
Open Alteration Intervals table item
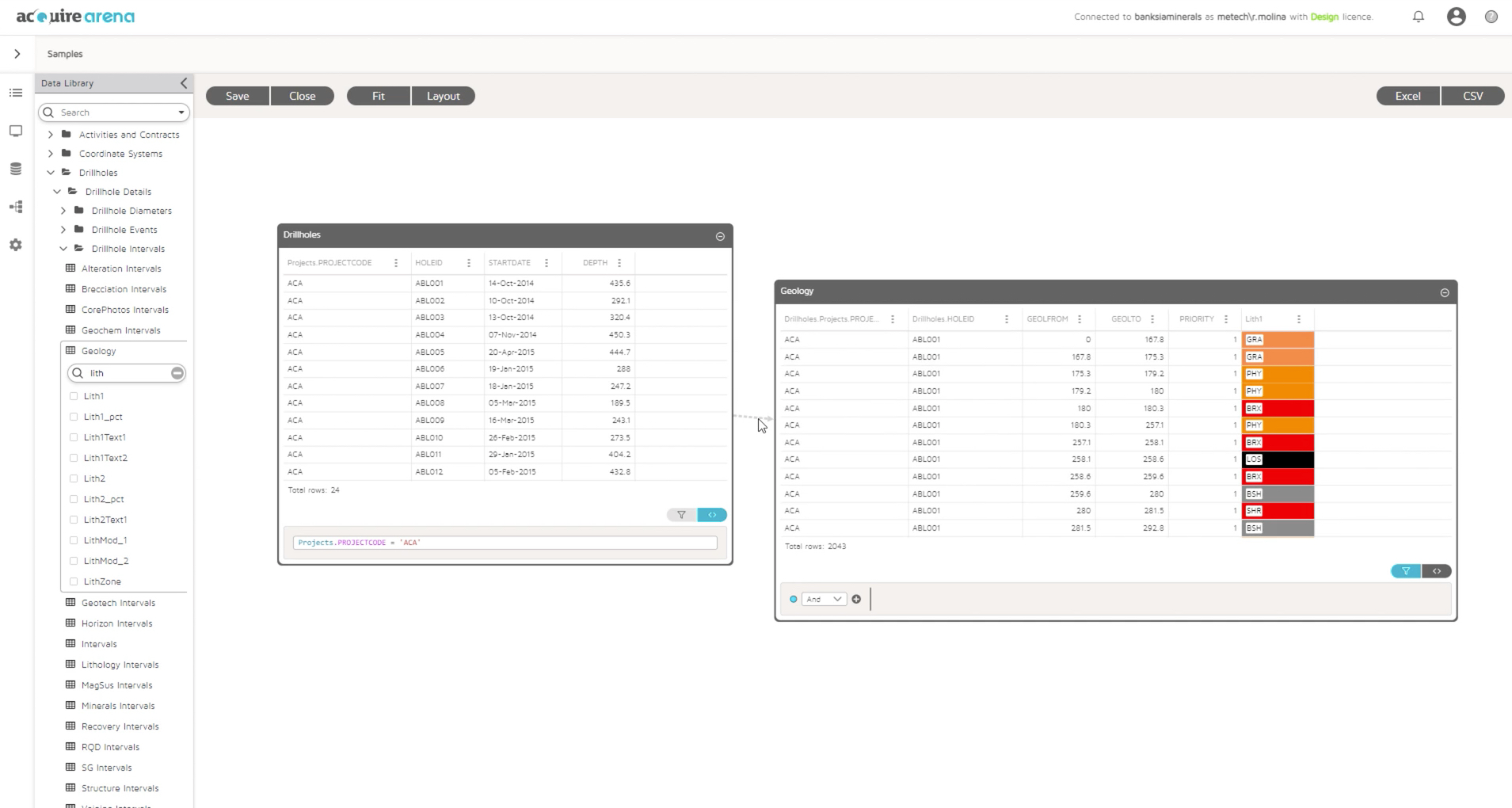(120, 269)
